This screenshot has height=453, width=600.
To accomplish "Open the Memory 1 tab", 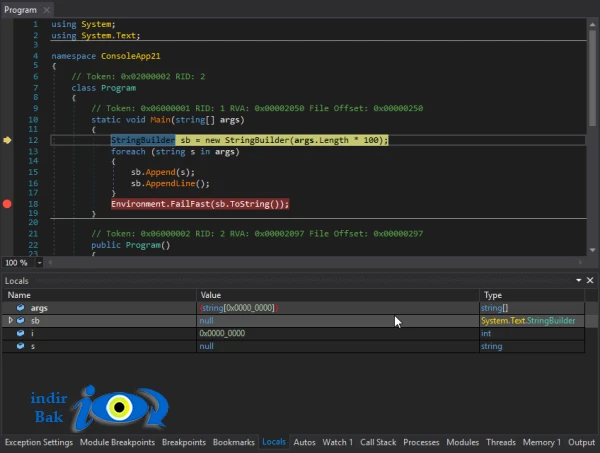I will (541, 442).
